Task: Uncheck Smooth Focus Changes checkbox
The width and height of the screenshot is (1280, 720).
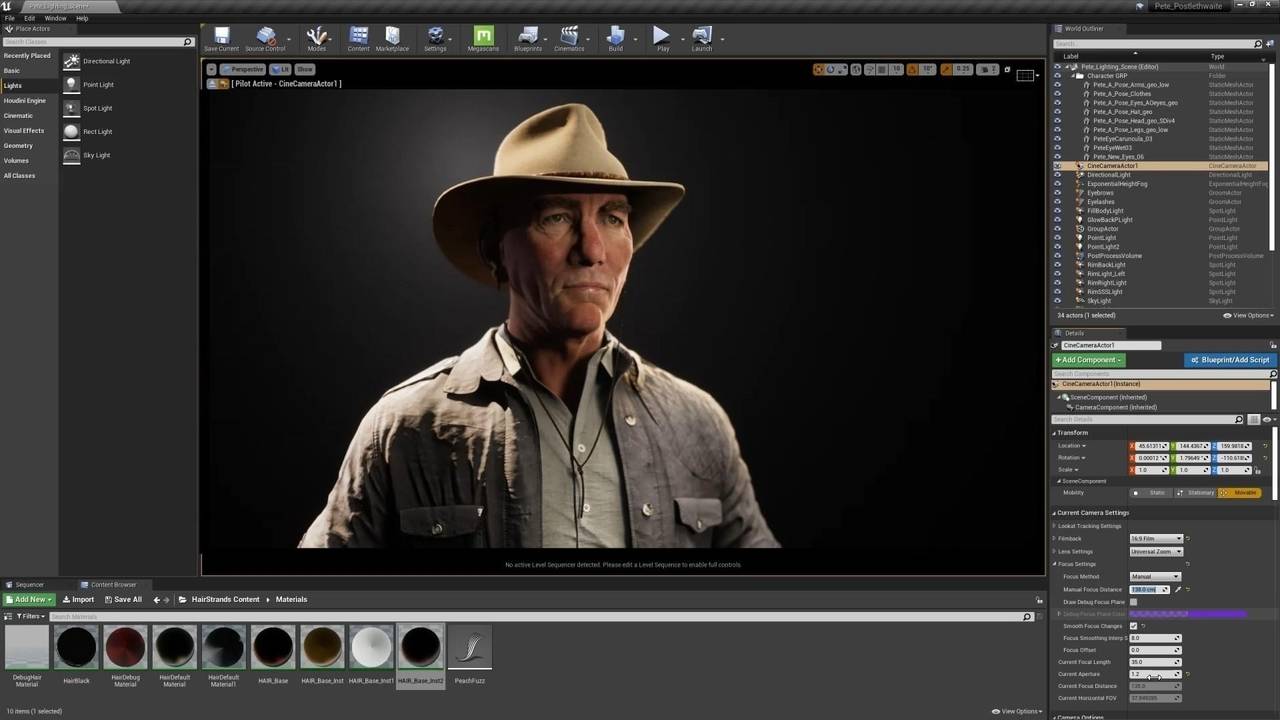Action: coord(1133,626)
